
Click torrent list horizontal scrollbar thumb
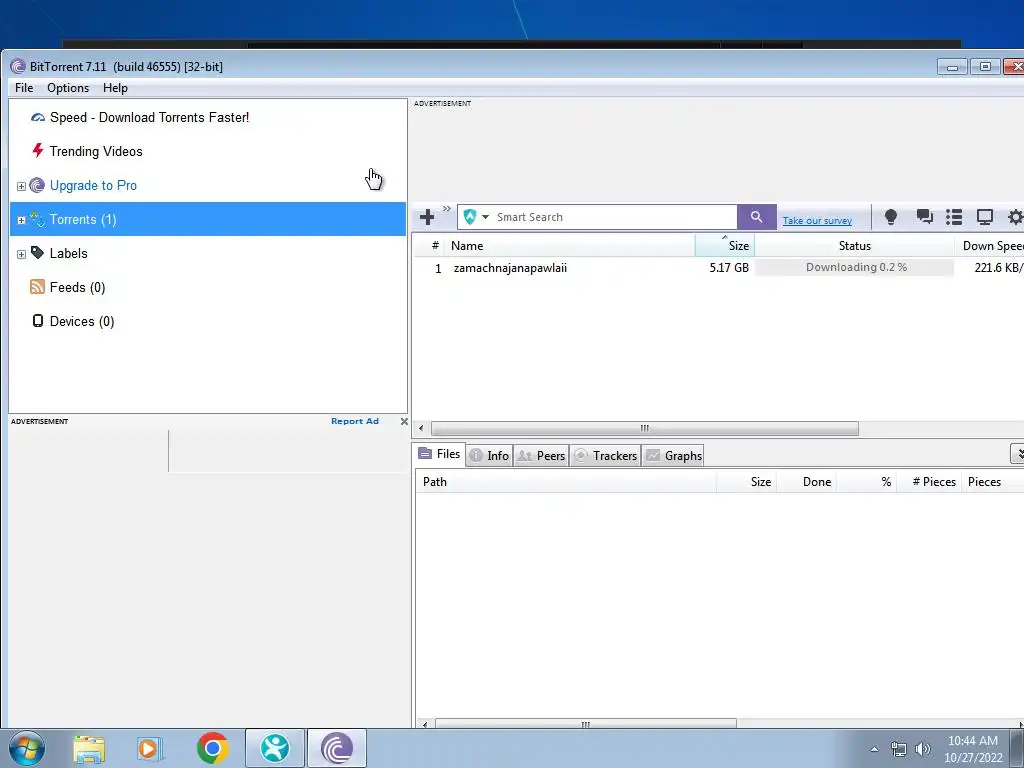(x=645, y=428)
